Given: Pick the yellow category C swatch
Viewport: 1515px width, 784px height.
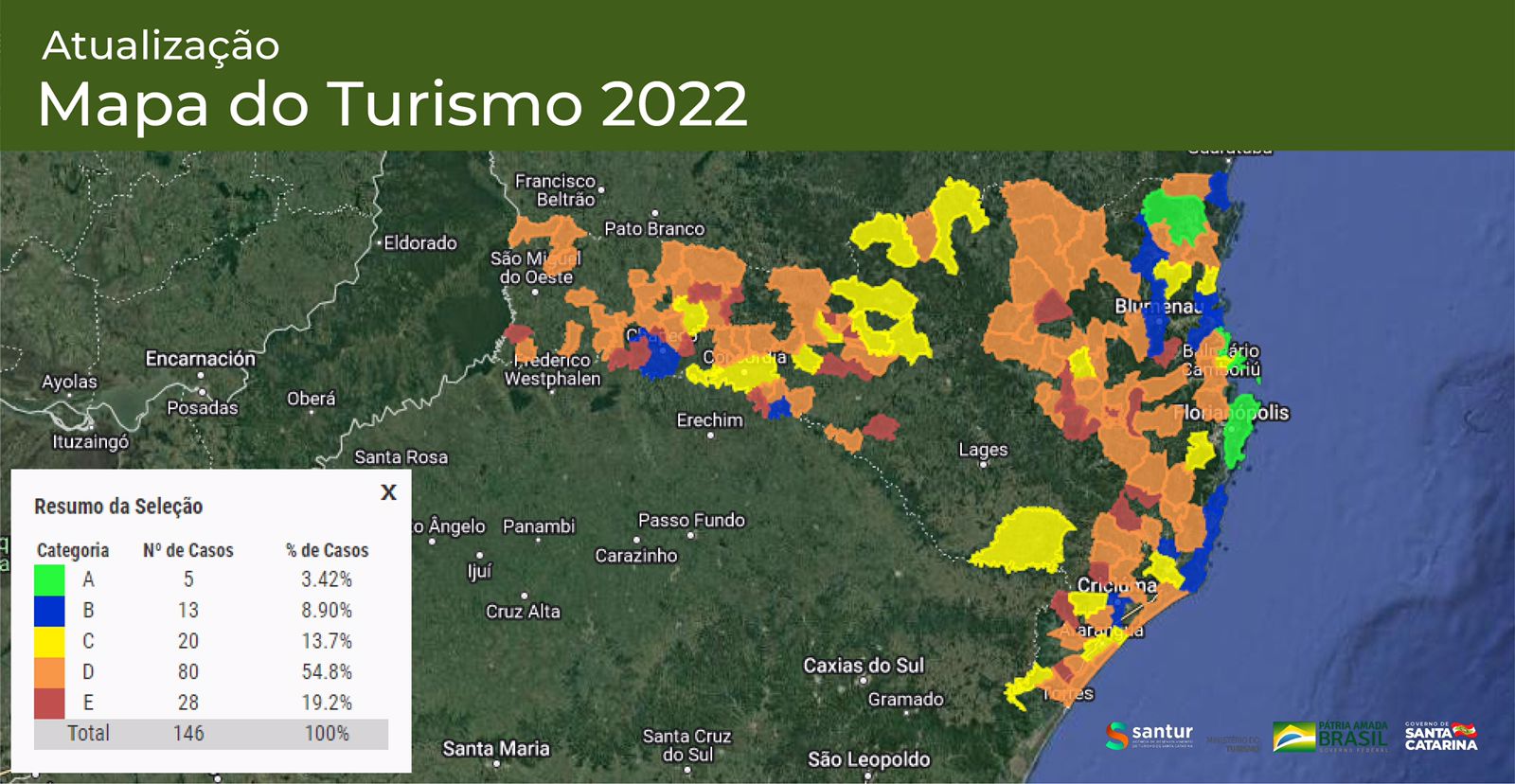Looking at the screenshot, I should (x=49, y=641).
